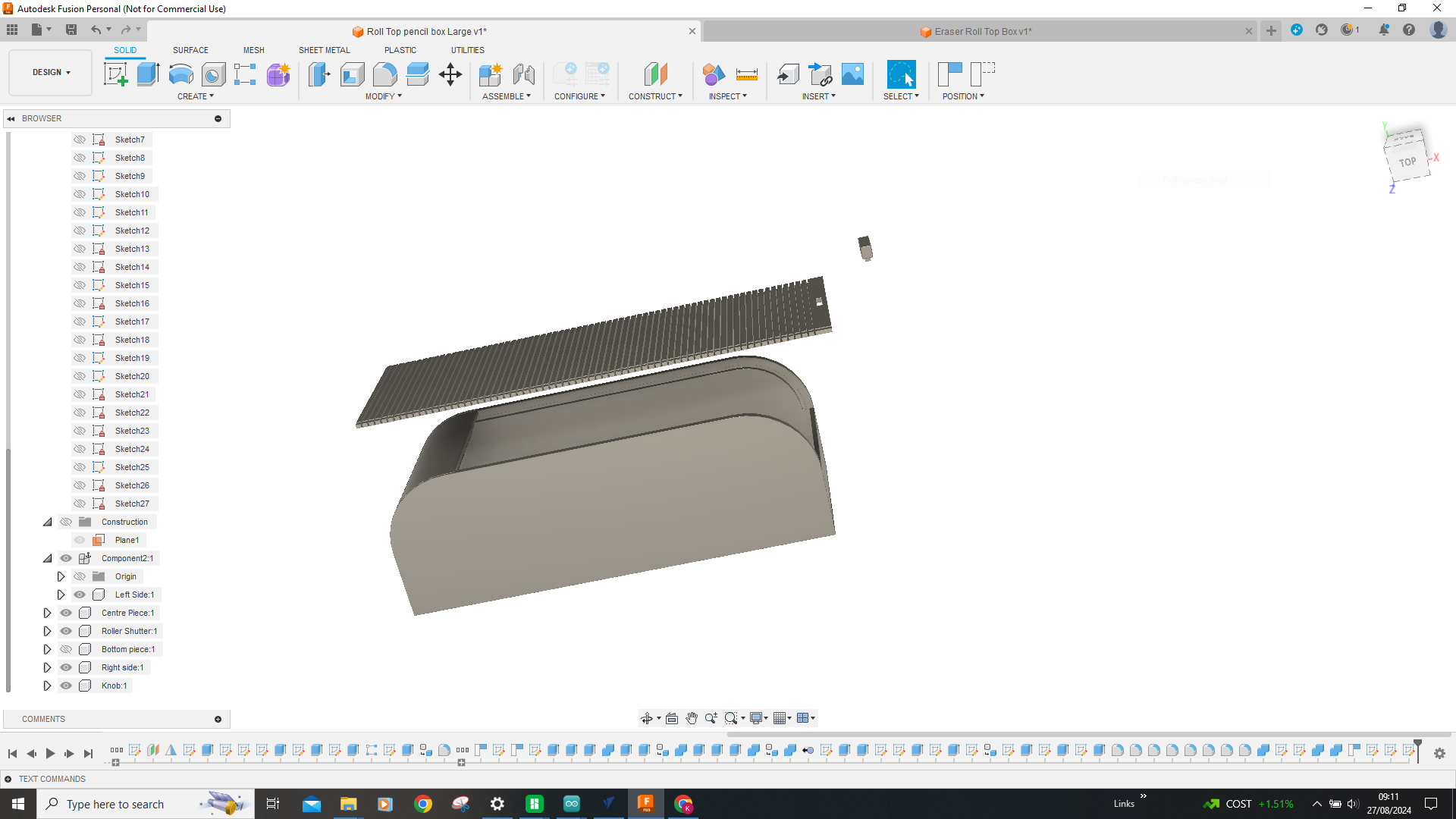Select the Create Sketch tool
The image size is (1456, 819).
click(x=115, y=74)
